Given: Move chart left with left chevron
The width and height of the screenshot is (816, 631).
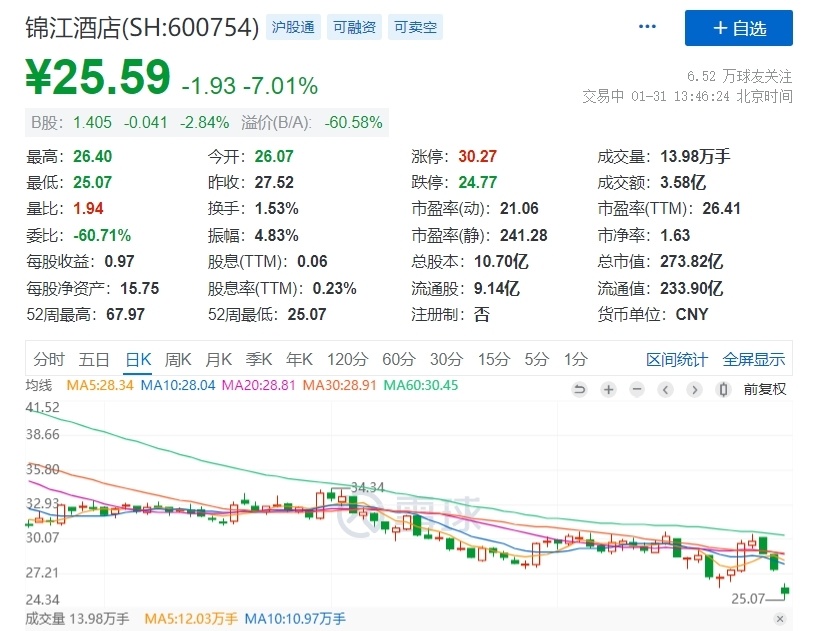Looking at the screenshot, I should tap(666, 389).
